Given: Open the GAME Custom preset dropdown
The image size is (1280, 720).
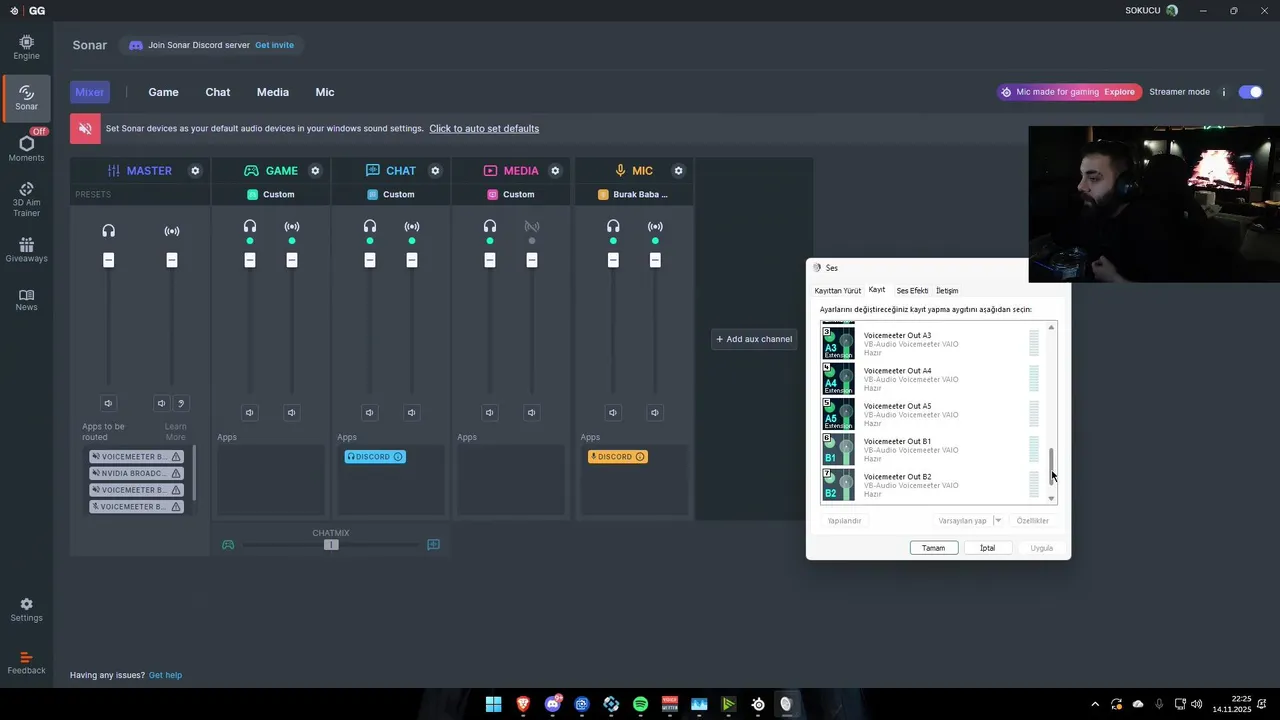Looking at the screenshot, I should [x=271, y=195].
